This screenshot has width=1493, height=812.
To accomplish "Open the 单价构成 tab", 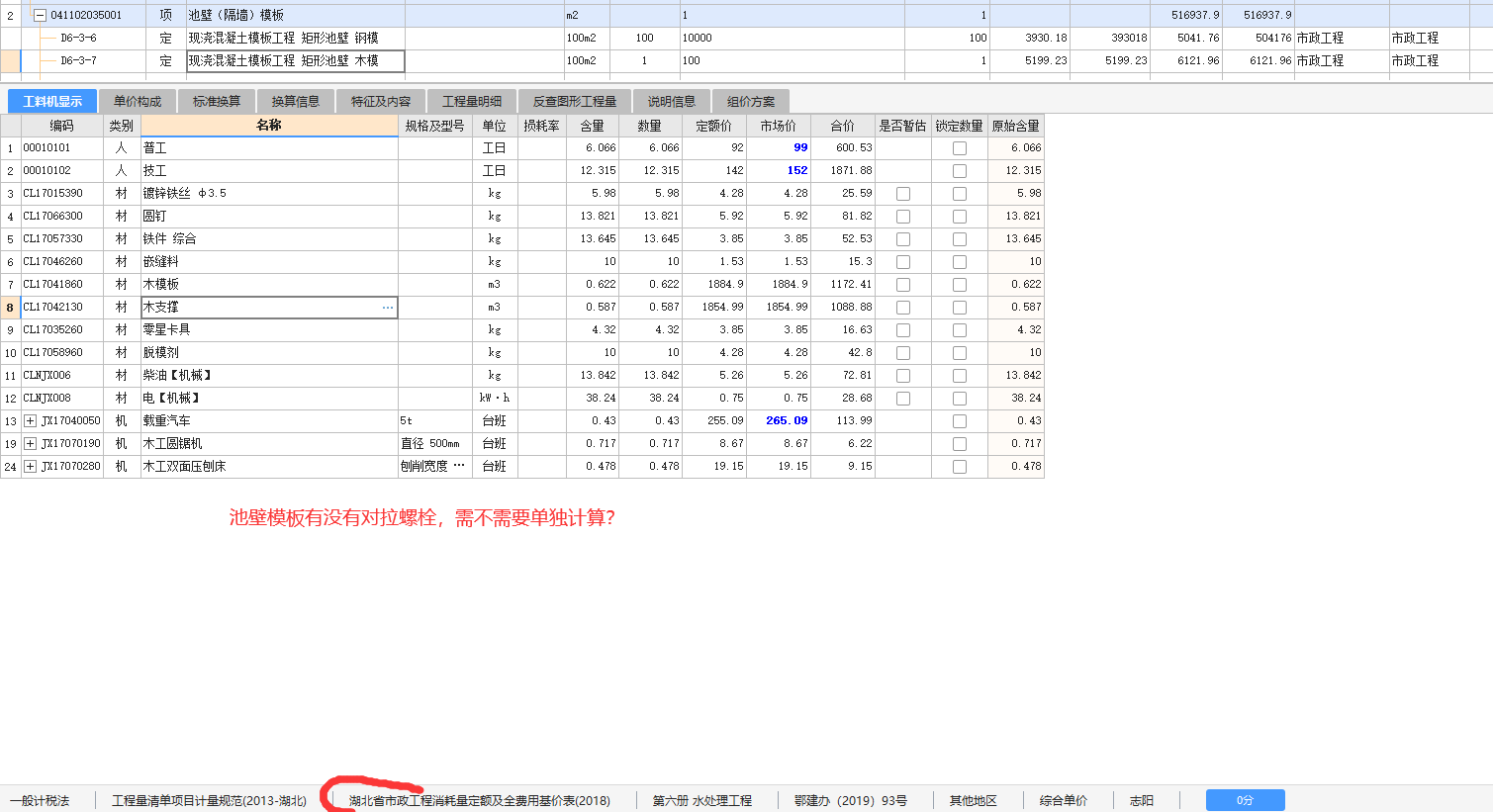I will (138, 101).
